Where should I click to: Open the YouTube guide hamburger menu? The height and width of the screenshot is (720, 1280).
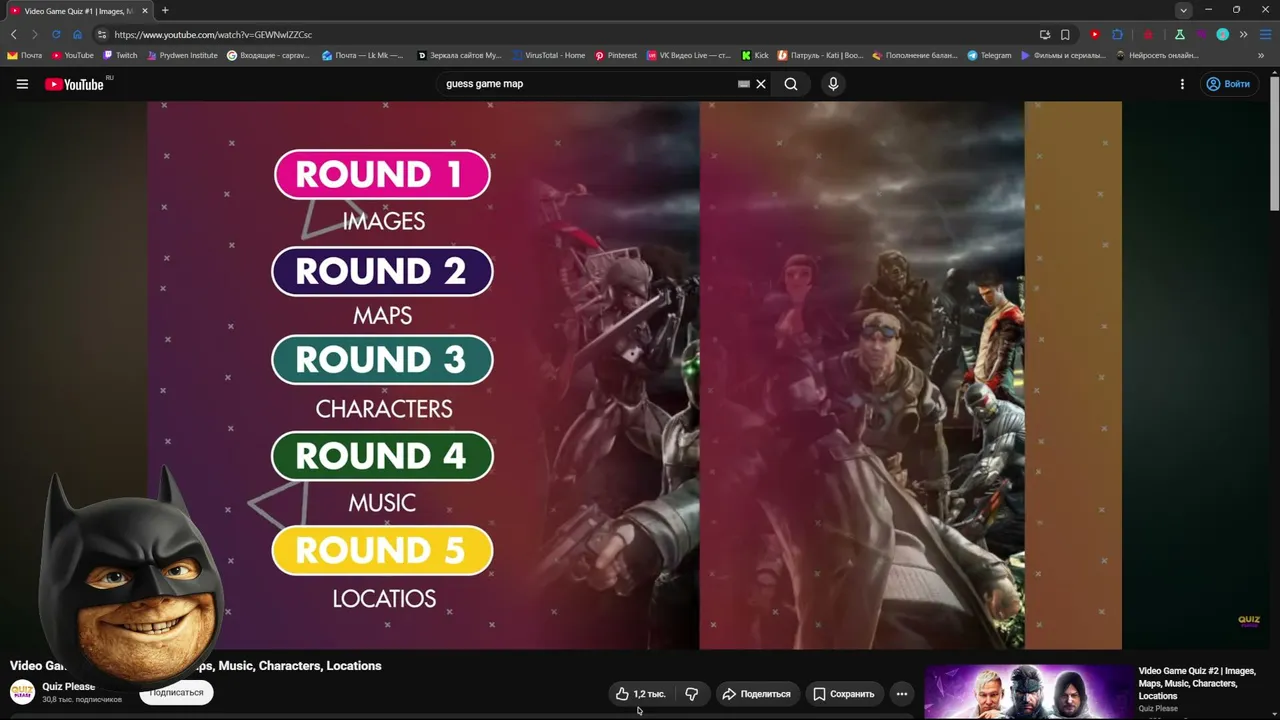[22, 84]
